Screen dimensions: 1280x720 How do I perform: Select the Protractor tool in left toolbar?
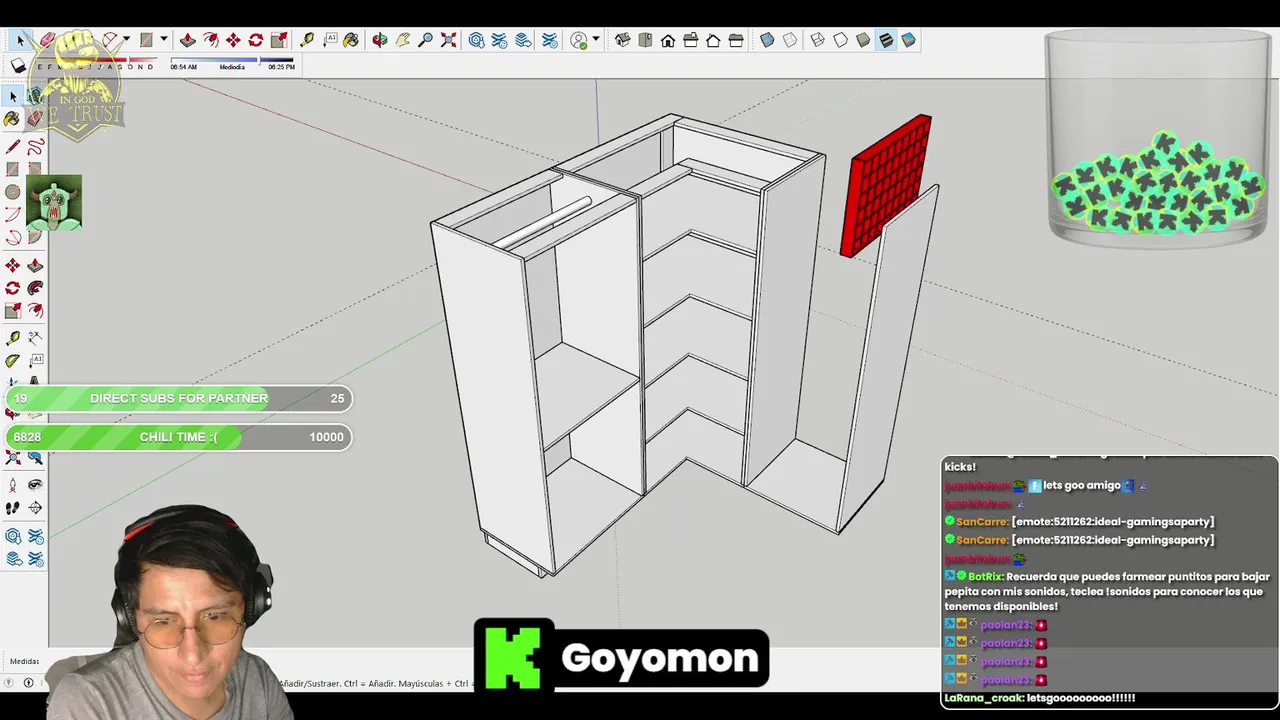tap(13, 360)
